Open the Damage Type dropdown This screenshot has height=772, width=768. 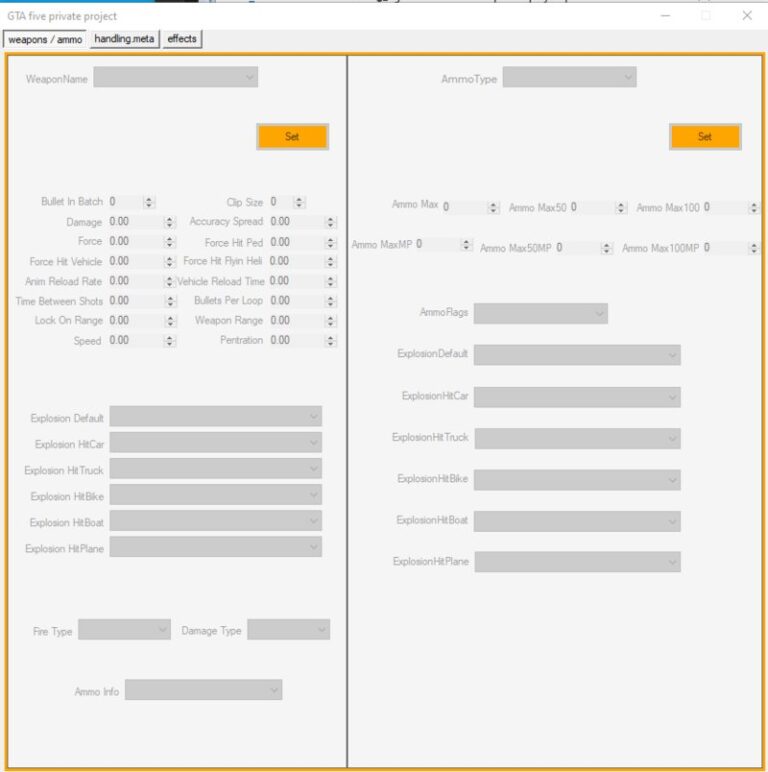pyautogui.click(x=288, y=630)
